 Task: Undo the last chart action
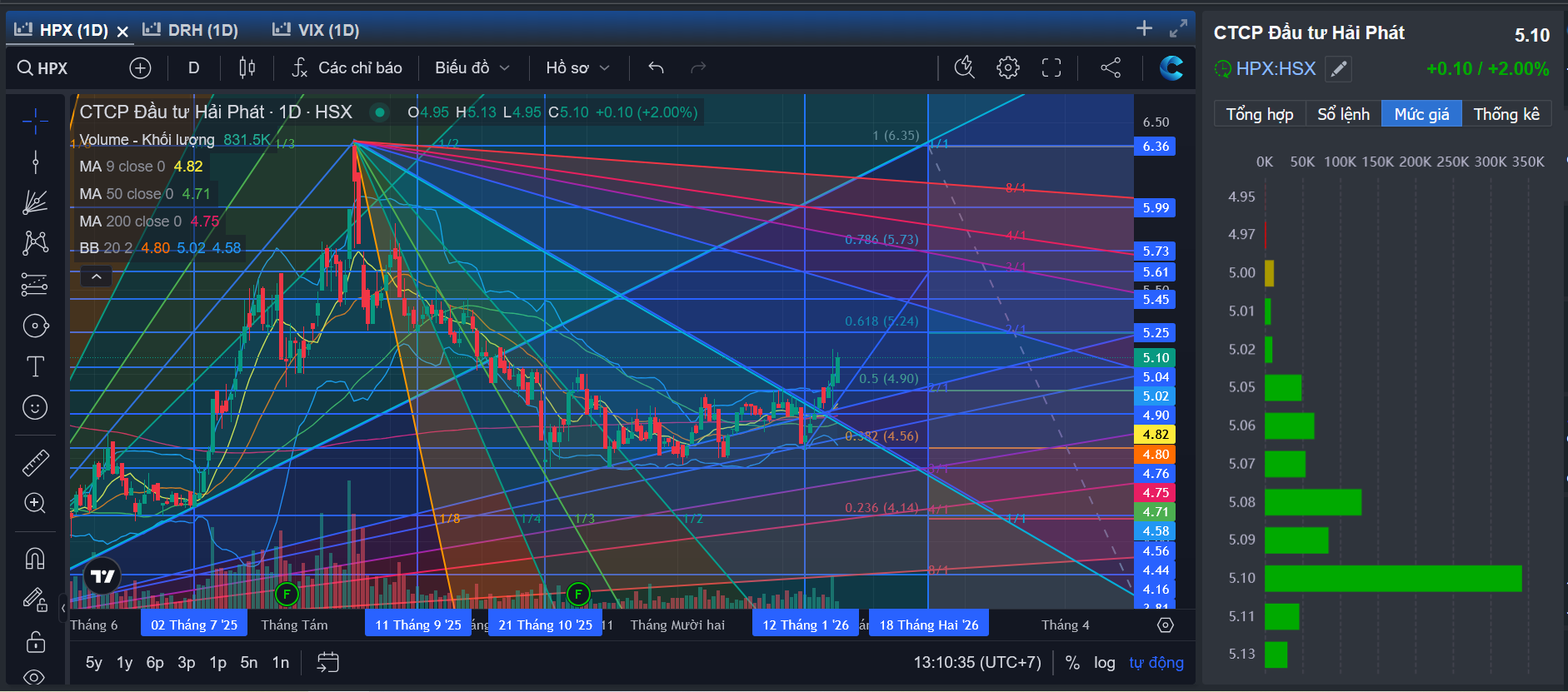coord(657,68)
